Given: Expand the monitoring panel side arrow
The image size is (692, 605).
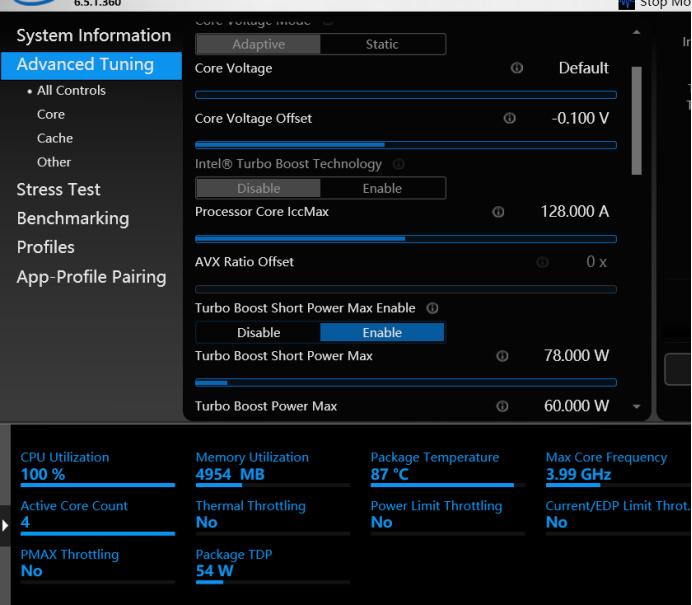Looking at the screenshot, I should pos(6,524).
